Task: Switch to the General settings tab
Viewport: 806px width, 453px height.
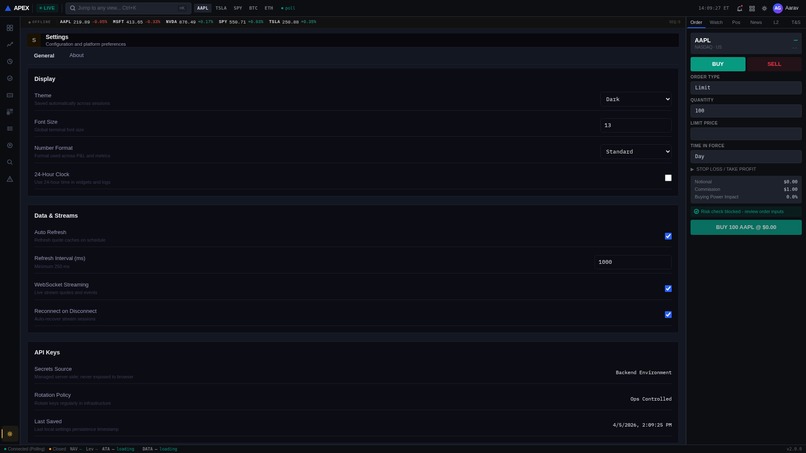Action: tap(44, 56)
